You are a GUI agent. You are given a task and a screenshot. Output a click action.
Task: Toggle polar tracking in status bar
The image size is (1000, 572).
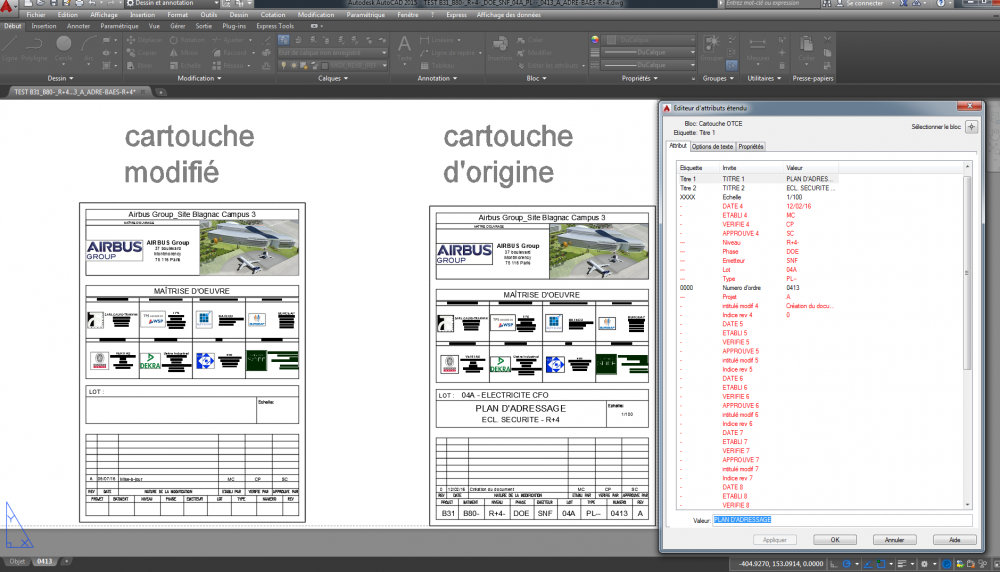846,564
